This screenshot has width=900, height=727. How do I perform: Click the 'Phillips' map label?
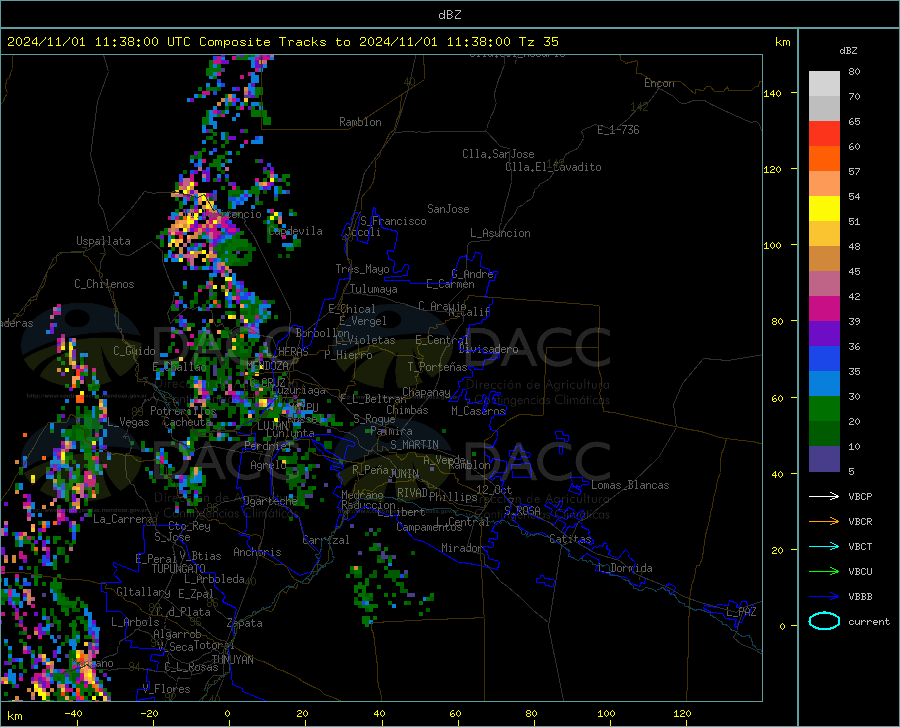point(453,497)
